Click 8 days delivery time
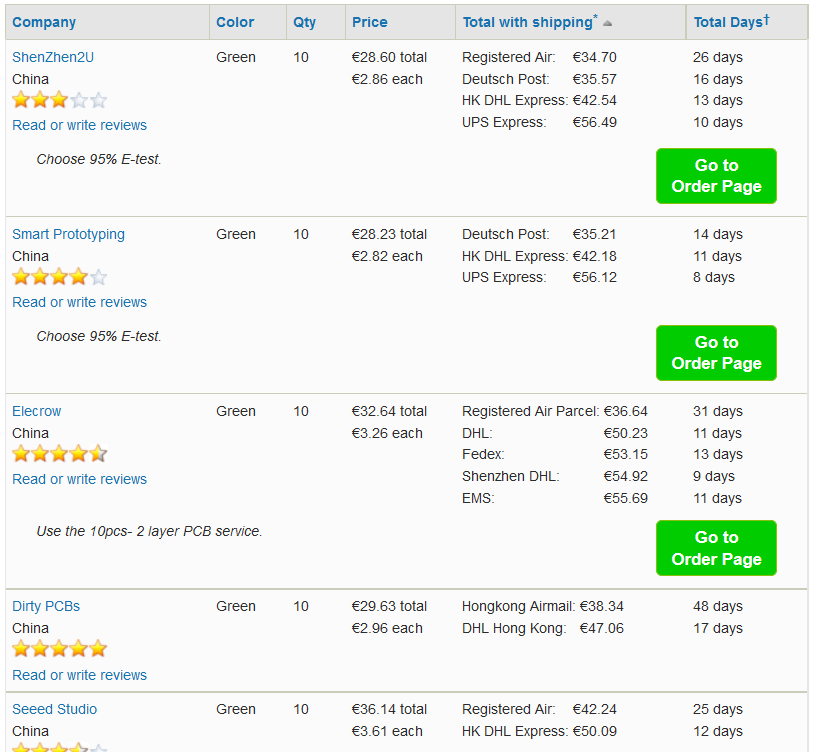This screenshot has height=752, width=814. click(x=714, y=277)
